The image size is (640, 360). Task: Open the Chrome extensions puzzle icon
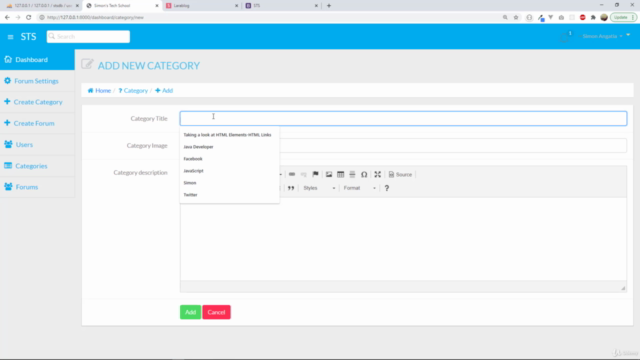pos(593,17)
